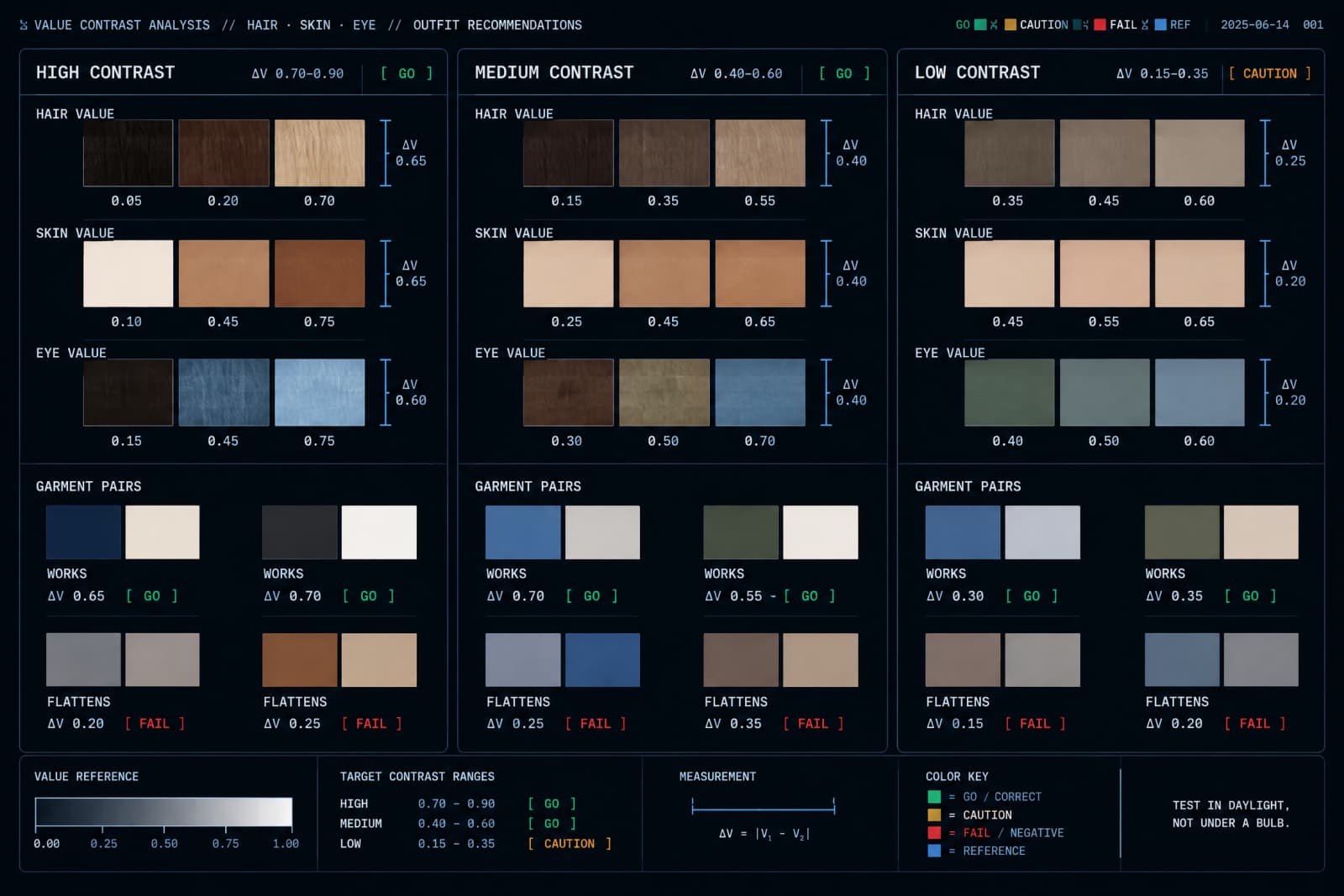Pick Low Contrast hair swatch valued 0.60
Viewport: 1344px width, 896px height.
pyautogui.click(x=1200, y=153)
